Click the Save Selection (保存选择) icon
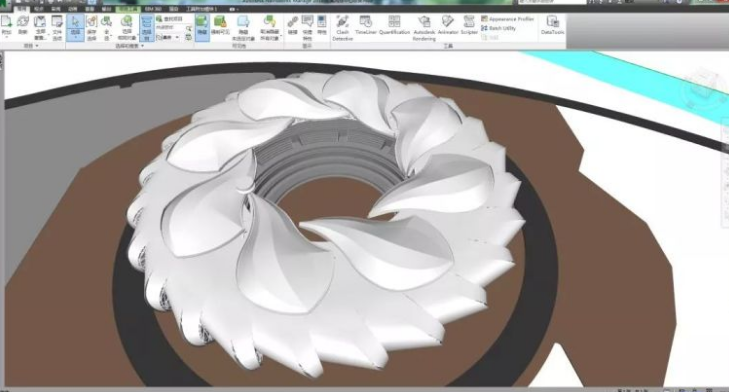 click(92, 22)
